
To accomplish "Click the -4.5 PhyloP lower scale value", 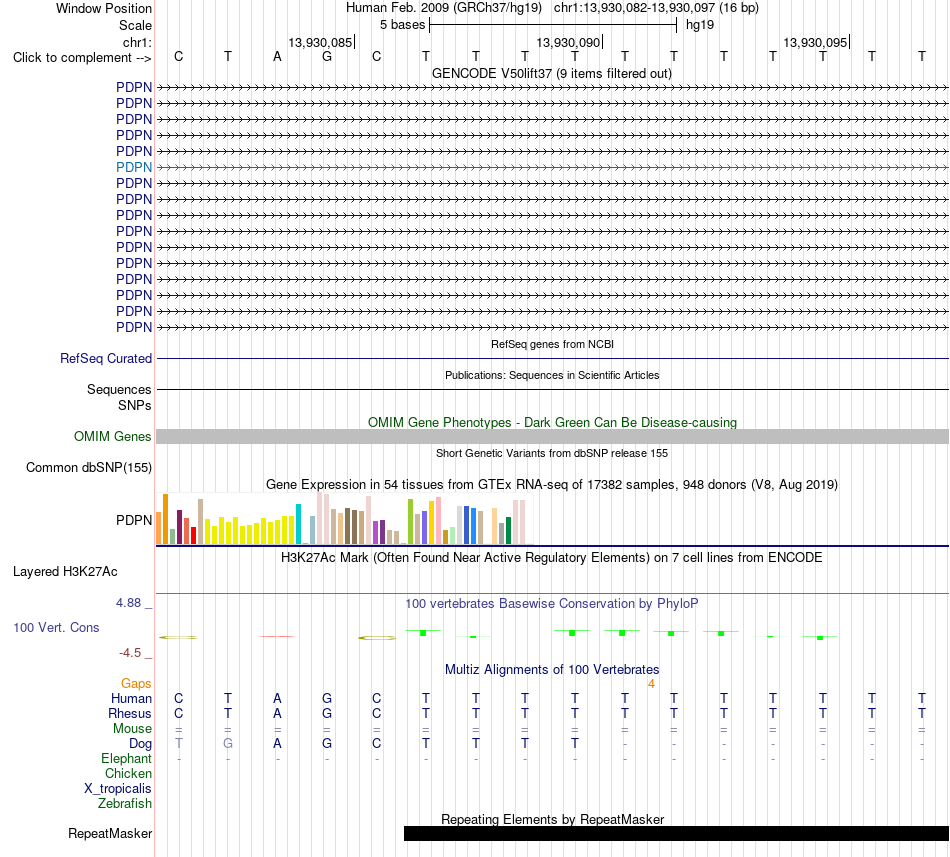I will (130, 652).
